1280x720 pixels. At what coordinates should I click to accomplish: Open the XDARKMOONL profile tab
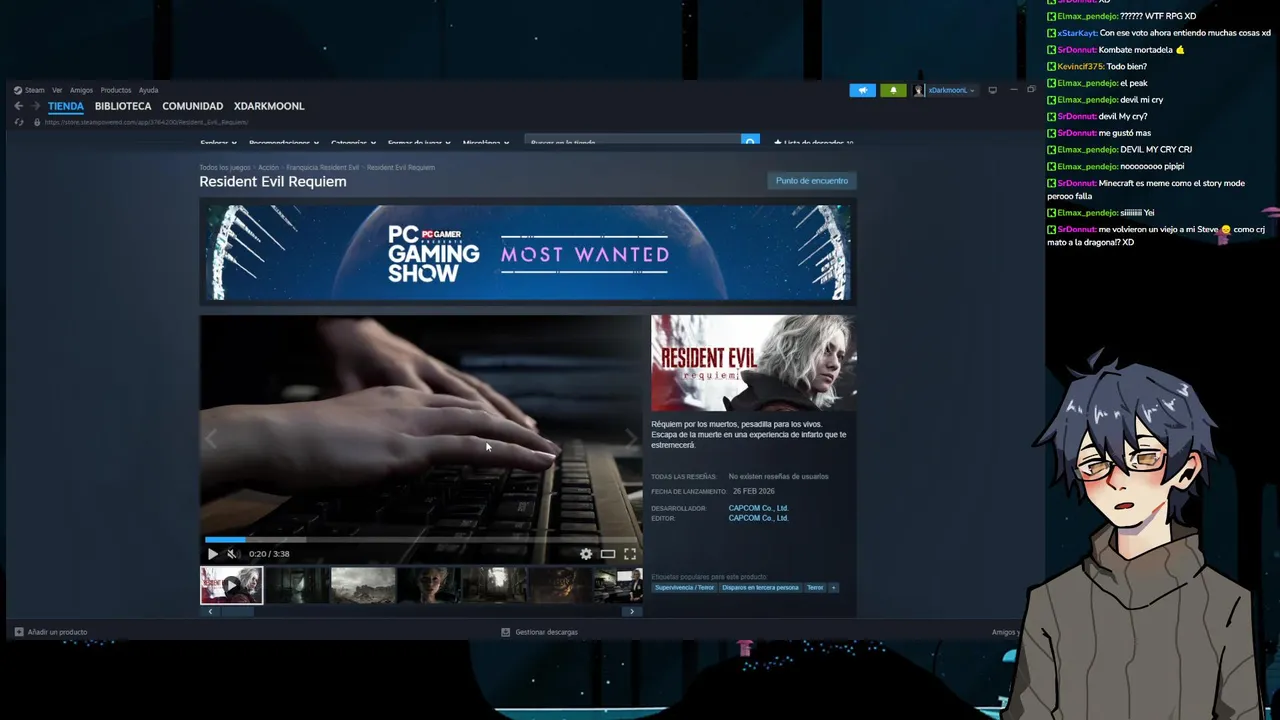coord(269,106)
